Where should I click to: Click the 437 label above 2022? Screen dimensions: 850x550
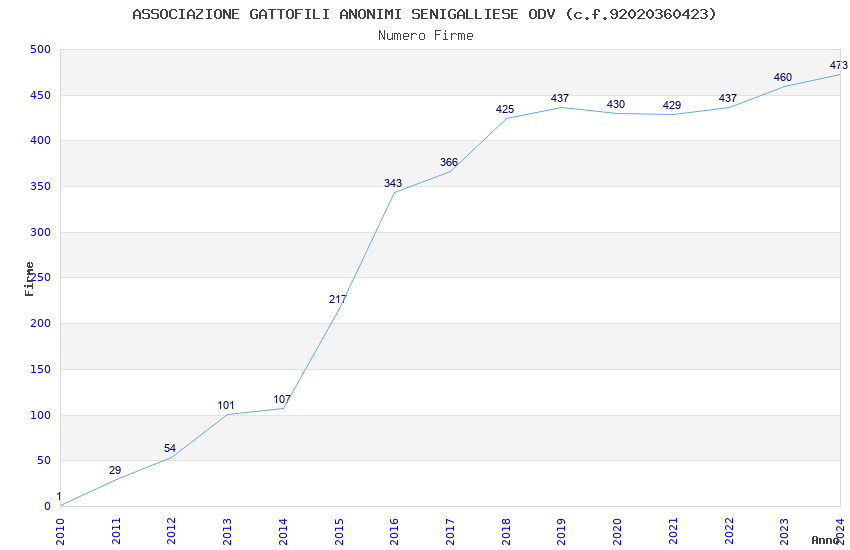coord(727,99)
